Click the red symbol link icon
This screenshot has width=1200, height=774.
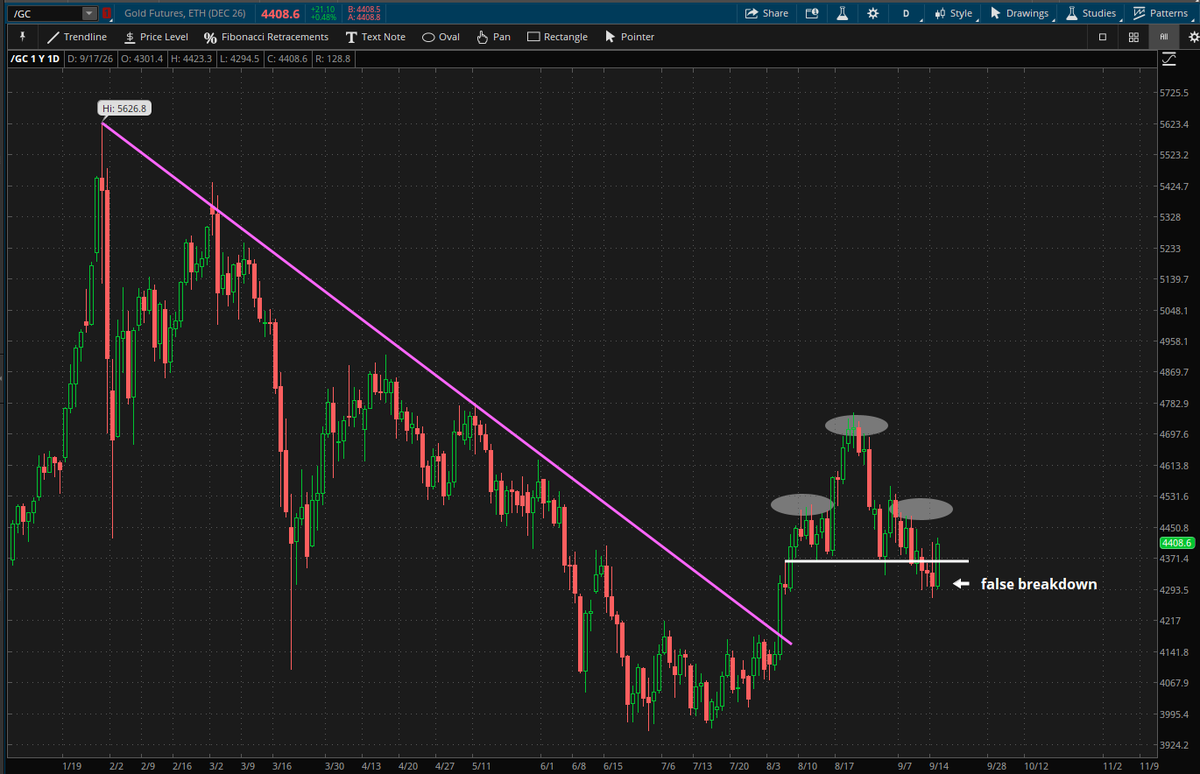click(x=108, y=13)
